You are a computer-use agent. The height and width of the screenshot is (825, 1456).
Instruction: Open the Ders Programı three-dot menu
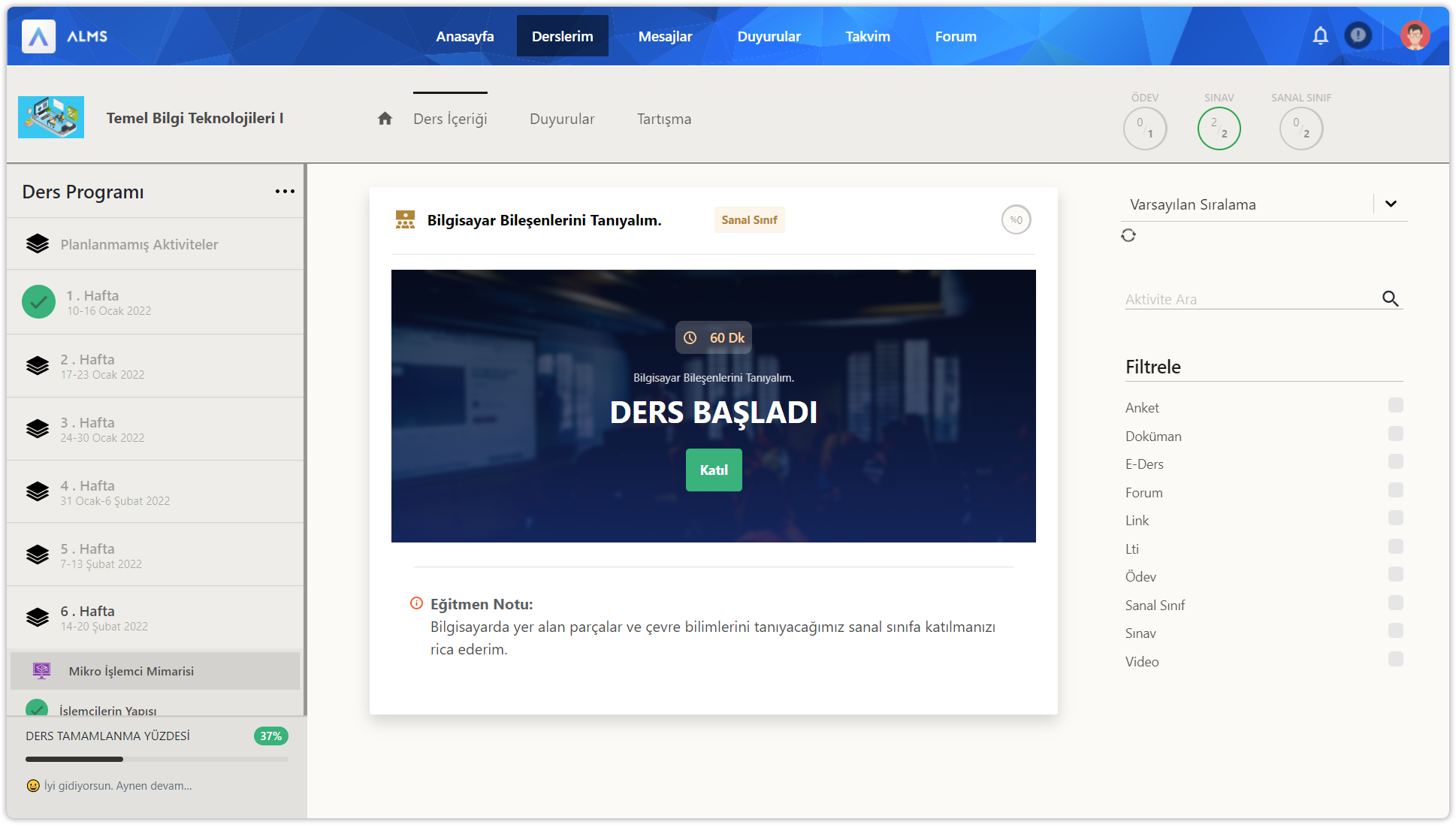285,192
